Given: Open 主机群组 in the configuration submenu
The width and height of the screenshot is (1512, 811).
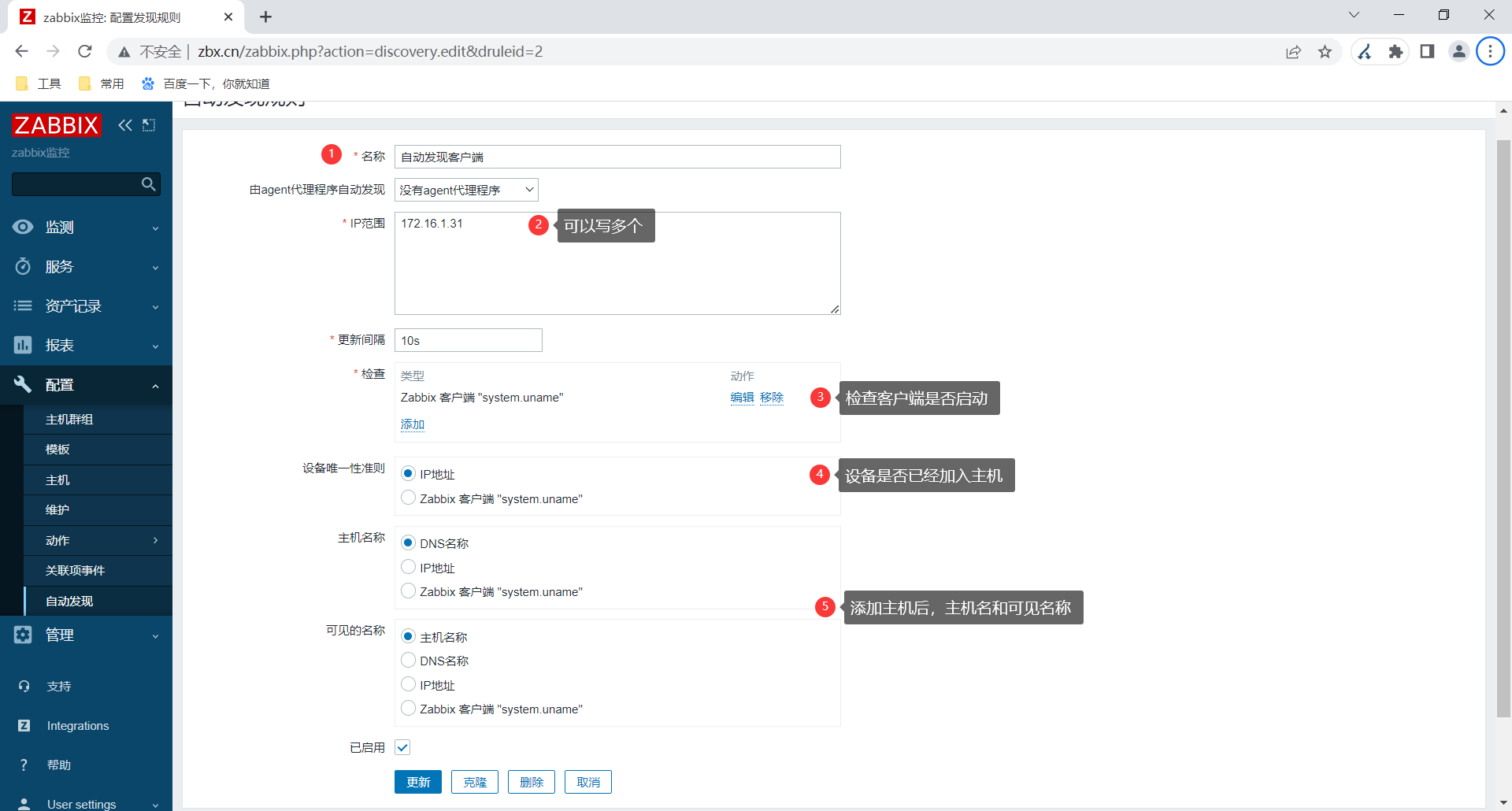Looking at the screenshot, I should click(x=69, y=420).
